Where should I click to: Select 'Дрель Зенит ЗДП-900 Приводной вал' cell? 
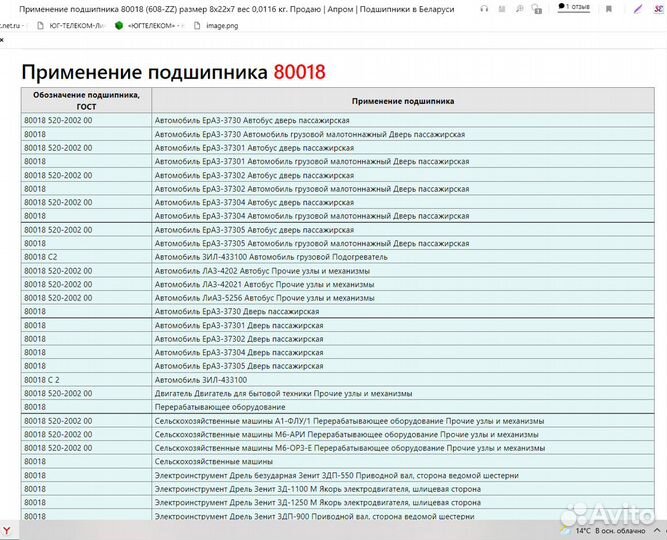403,516
